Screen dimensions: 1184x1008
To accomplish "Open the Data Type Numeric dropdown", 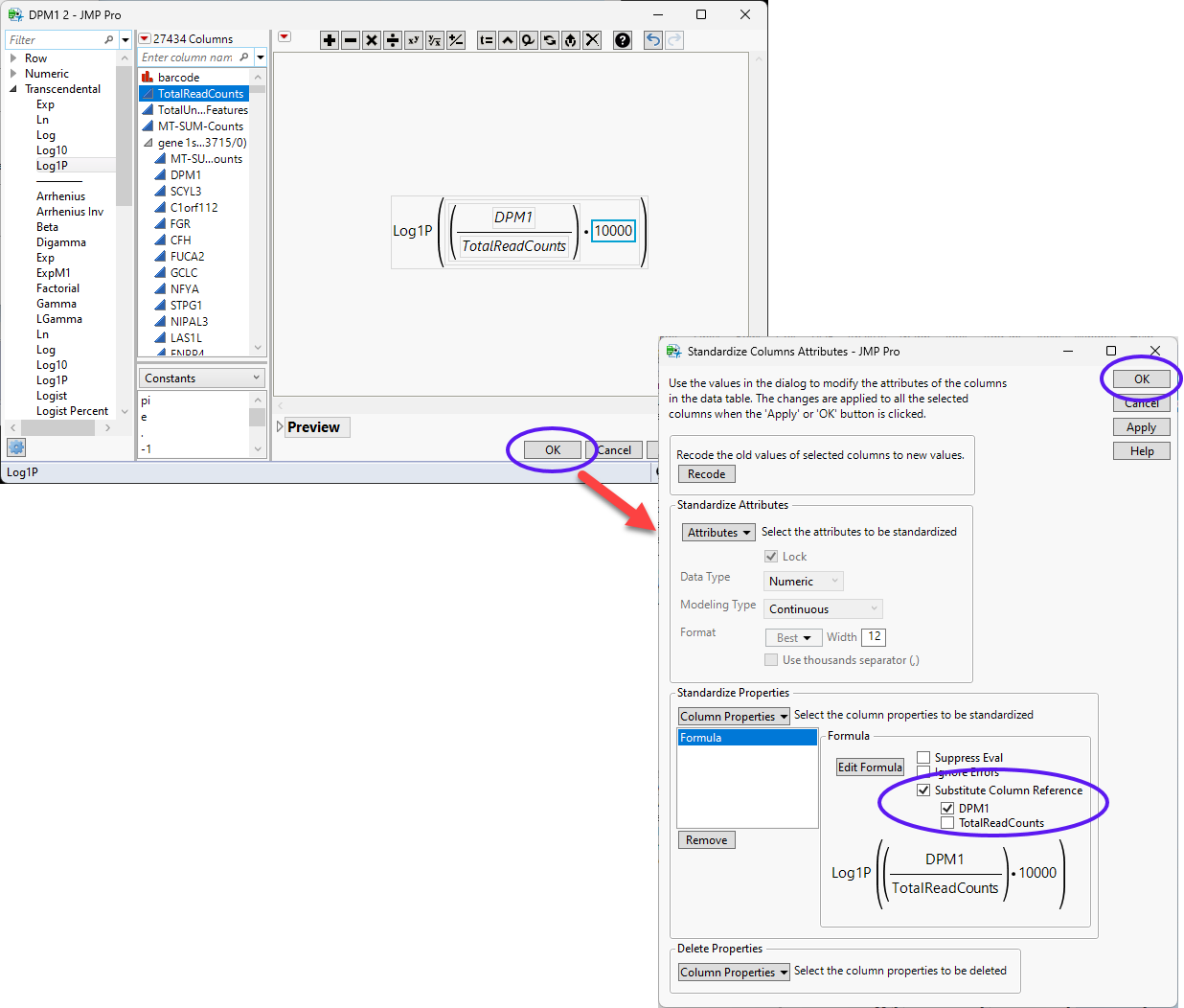I will (x=804, y=582).
